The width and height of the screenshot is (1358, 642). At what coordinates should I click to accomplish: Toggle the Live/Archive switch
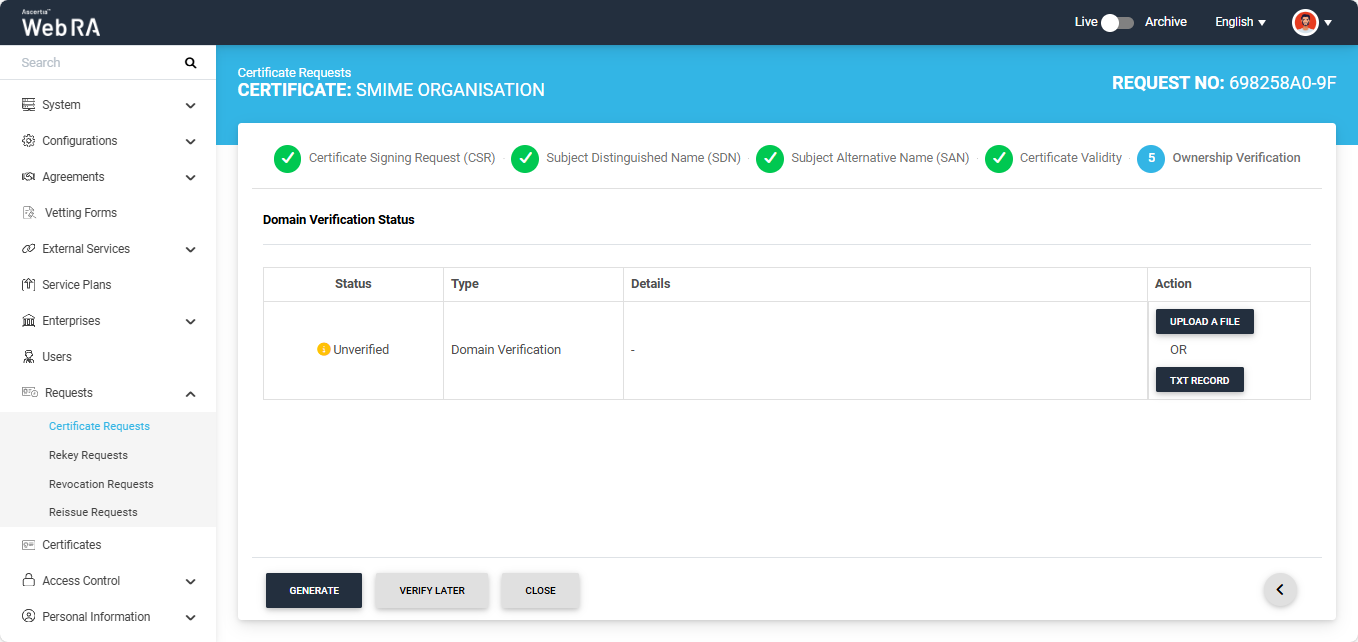pos(1117,22)
